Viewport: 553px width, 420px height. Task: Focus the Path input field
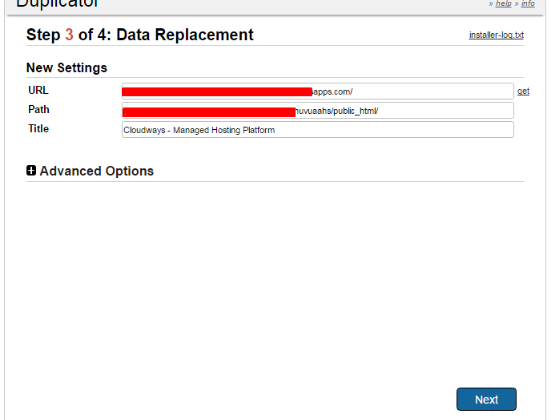(318, 111)
